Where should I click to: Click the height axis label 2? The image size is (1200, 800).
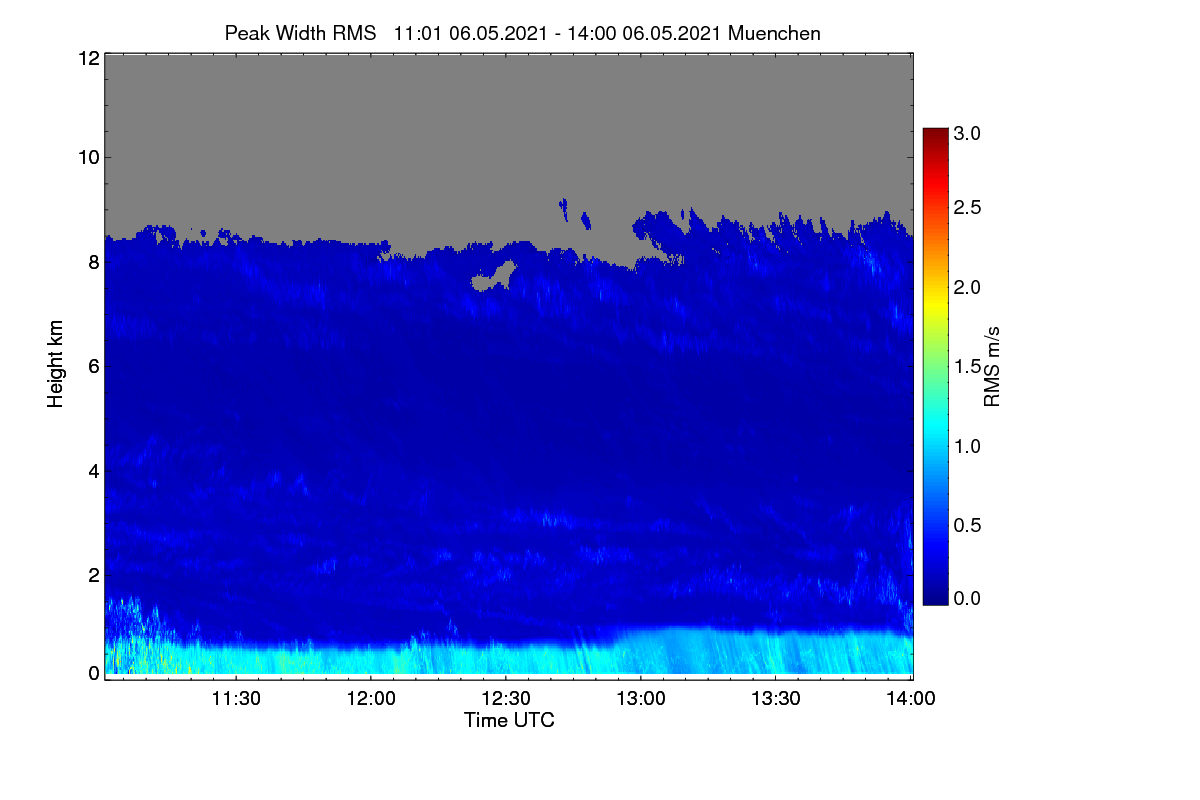92,574
